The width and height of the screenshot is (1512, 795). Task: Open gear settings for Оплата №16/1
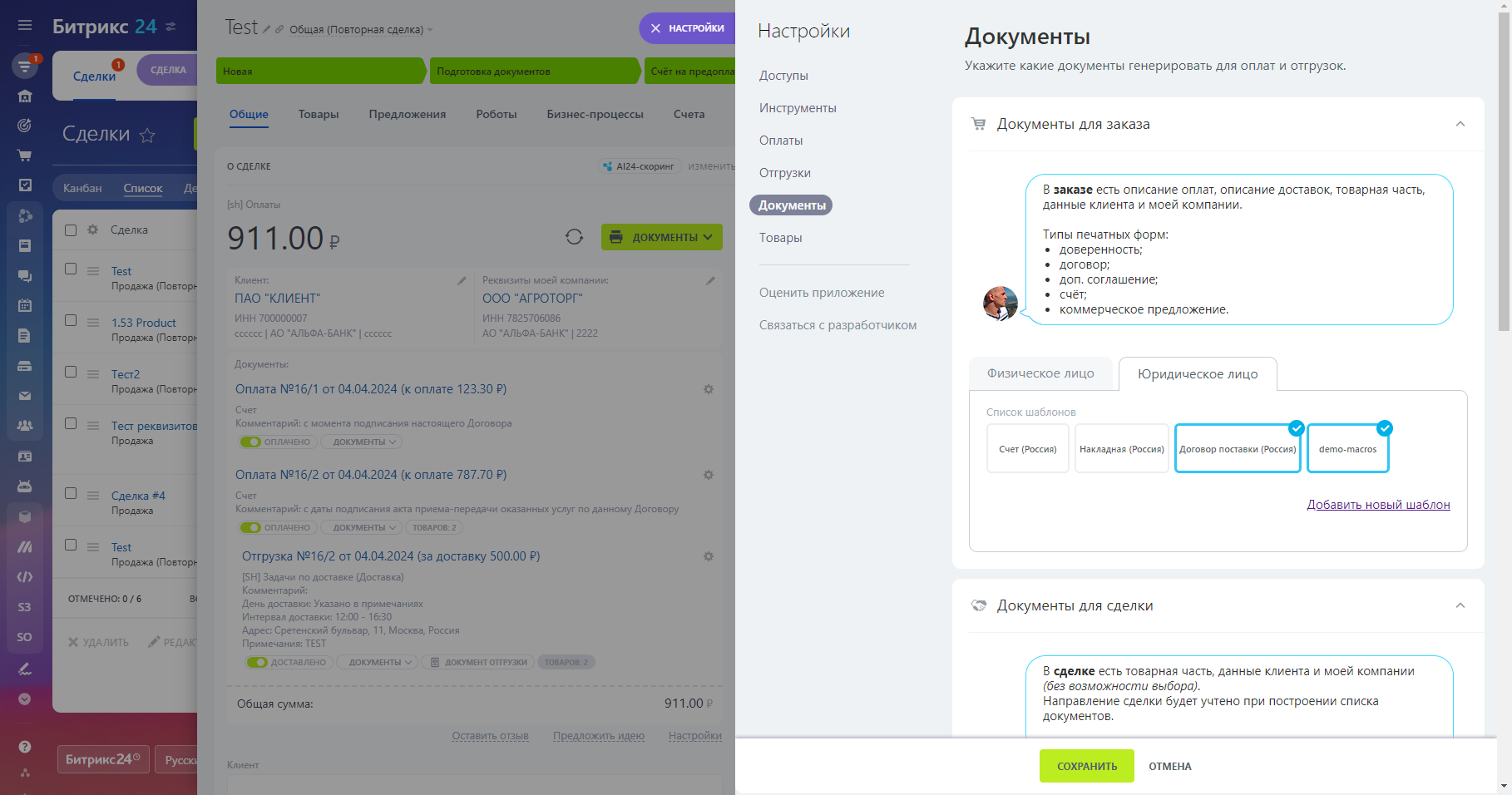709,389
